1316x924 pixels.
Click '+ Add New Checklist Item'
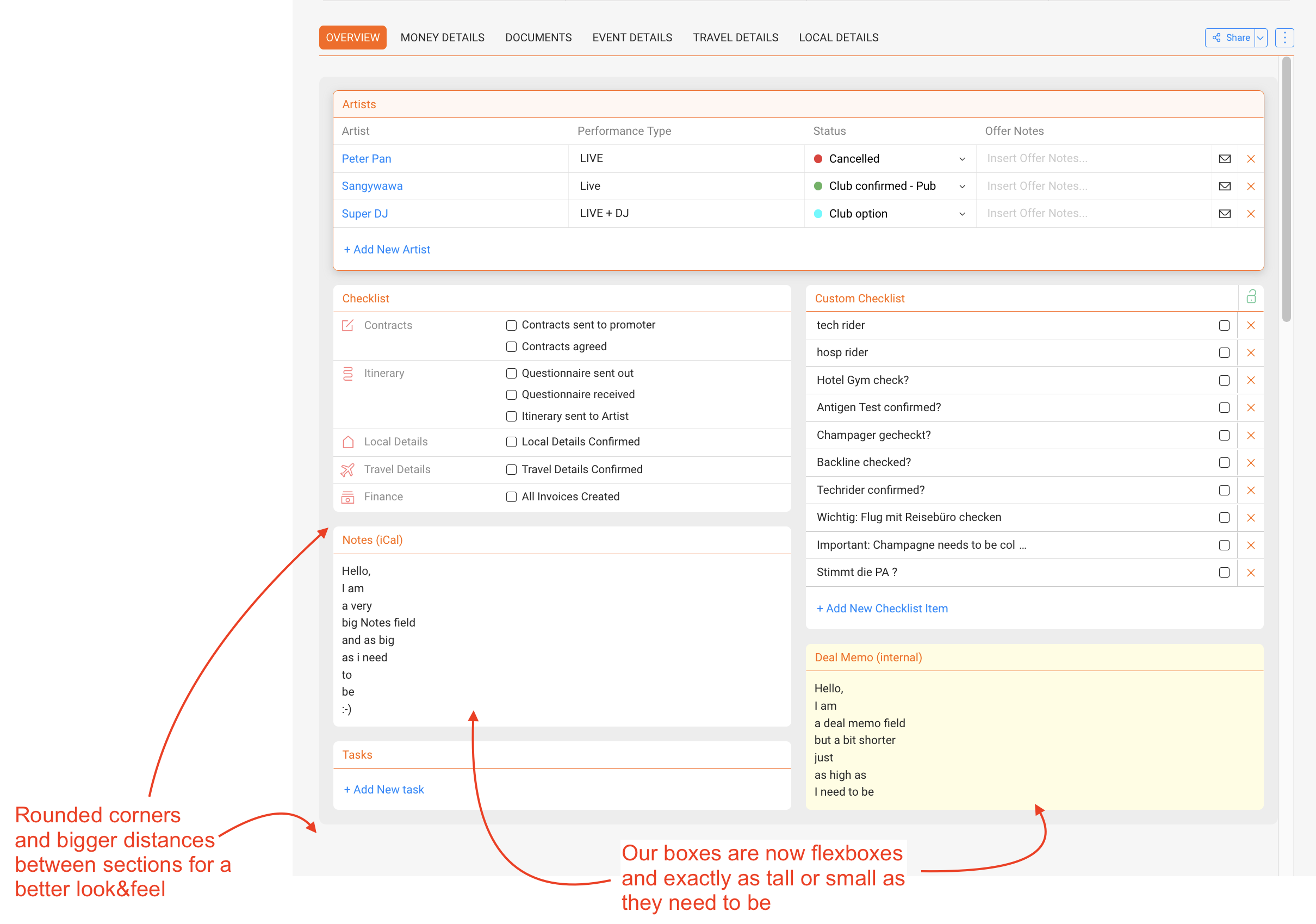882,608
